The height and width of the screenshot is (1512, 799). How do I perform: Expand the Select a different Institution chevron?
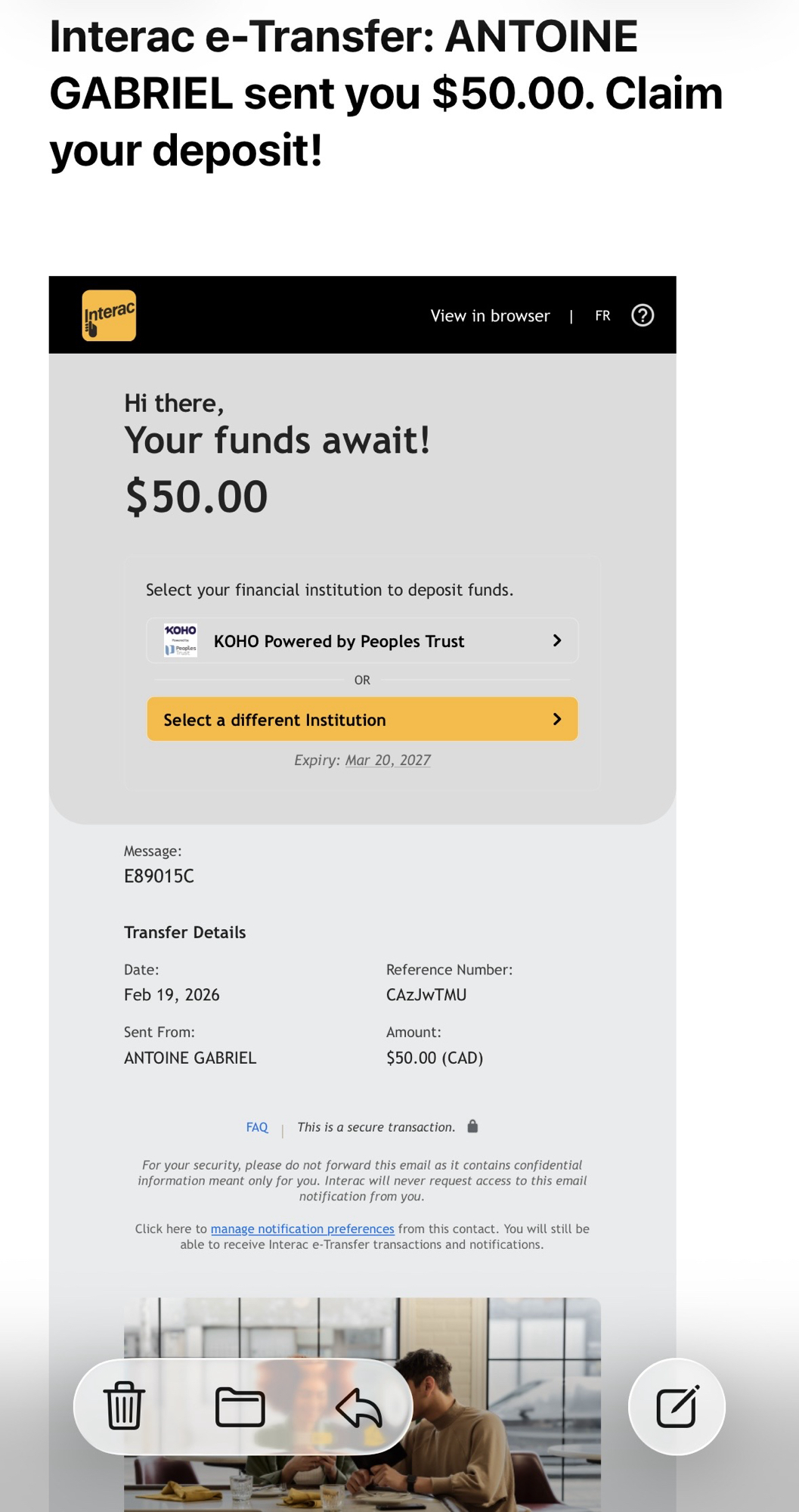tap(557, 719)
